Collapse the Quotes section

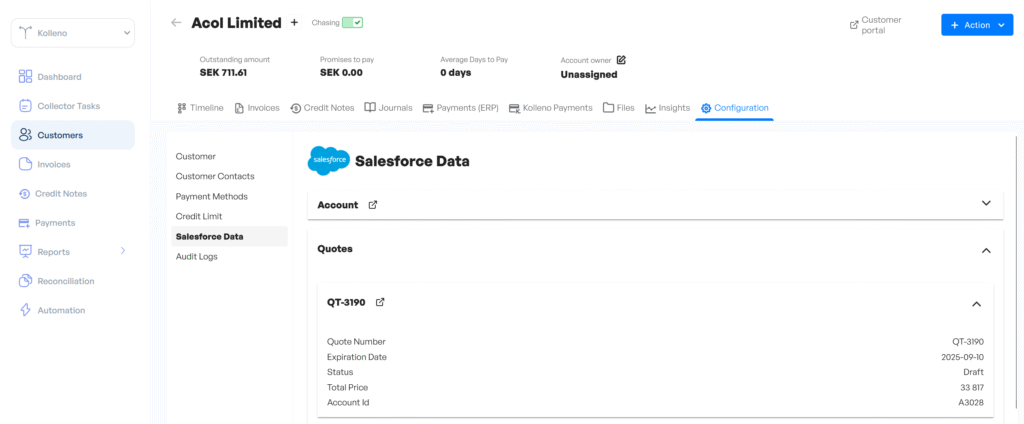click(x=986, y=250)
